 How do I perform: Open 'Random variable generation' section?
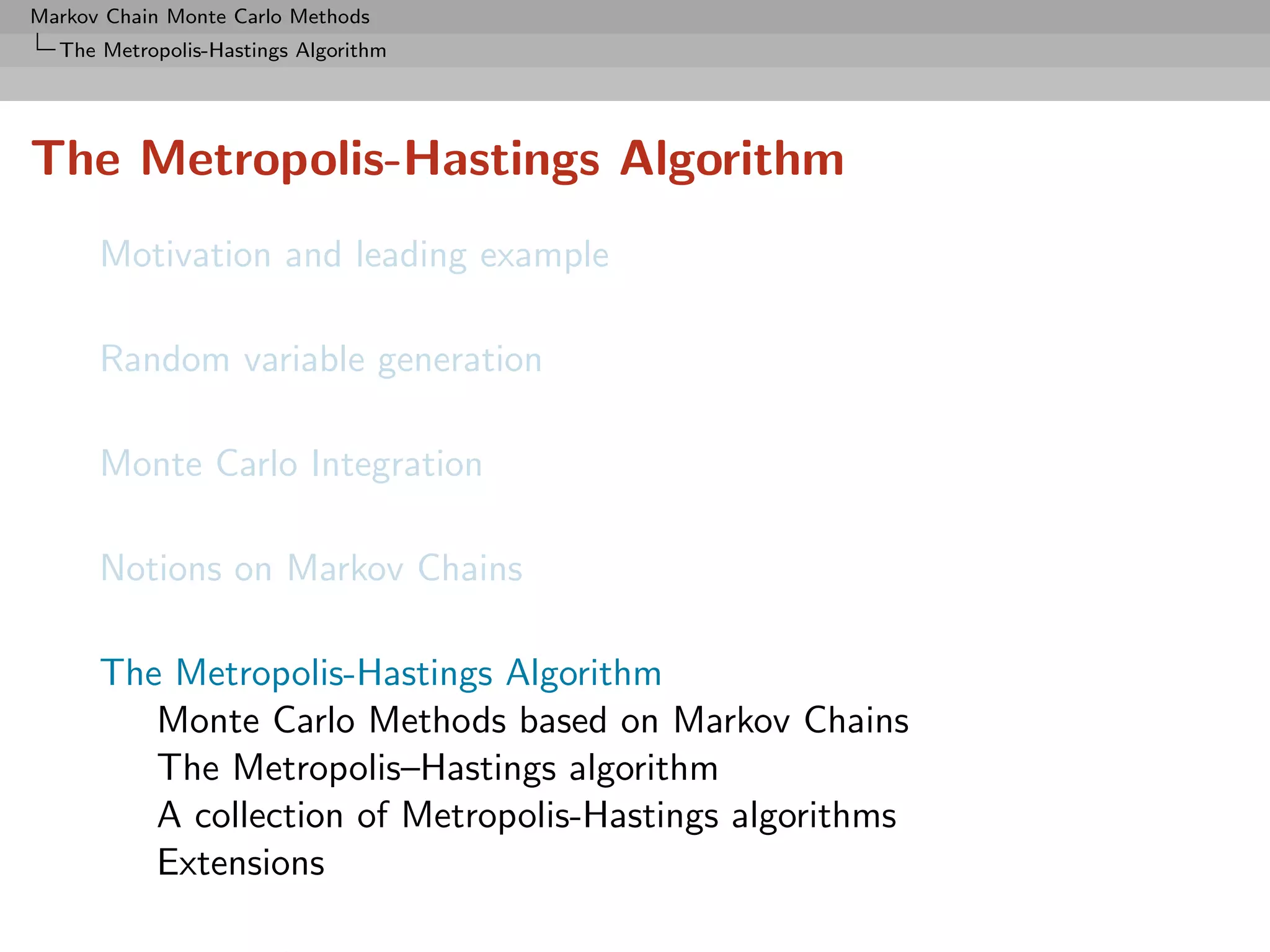pos(321,359)
